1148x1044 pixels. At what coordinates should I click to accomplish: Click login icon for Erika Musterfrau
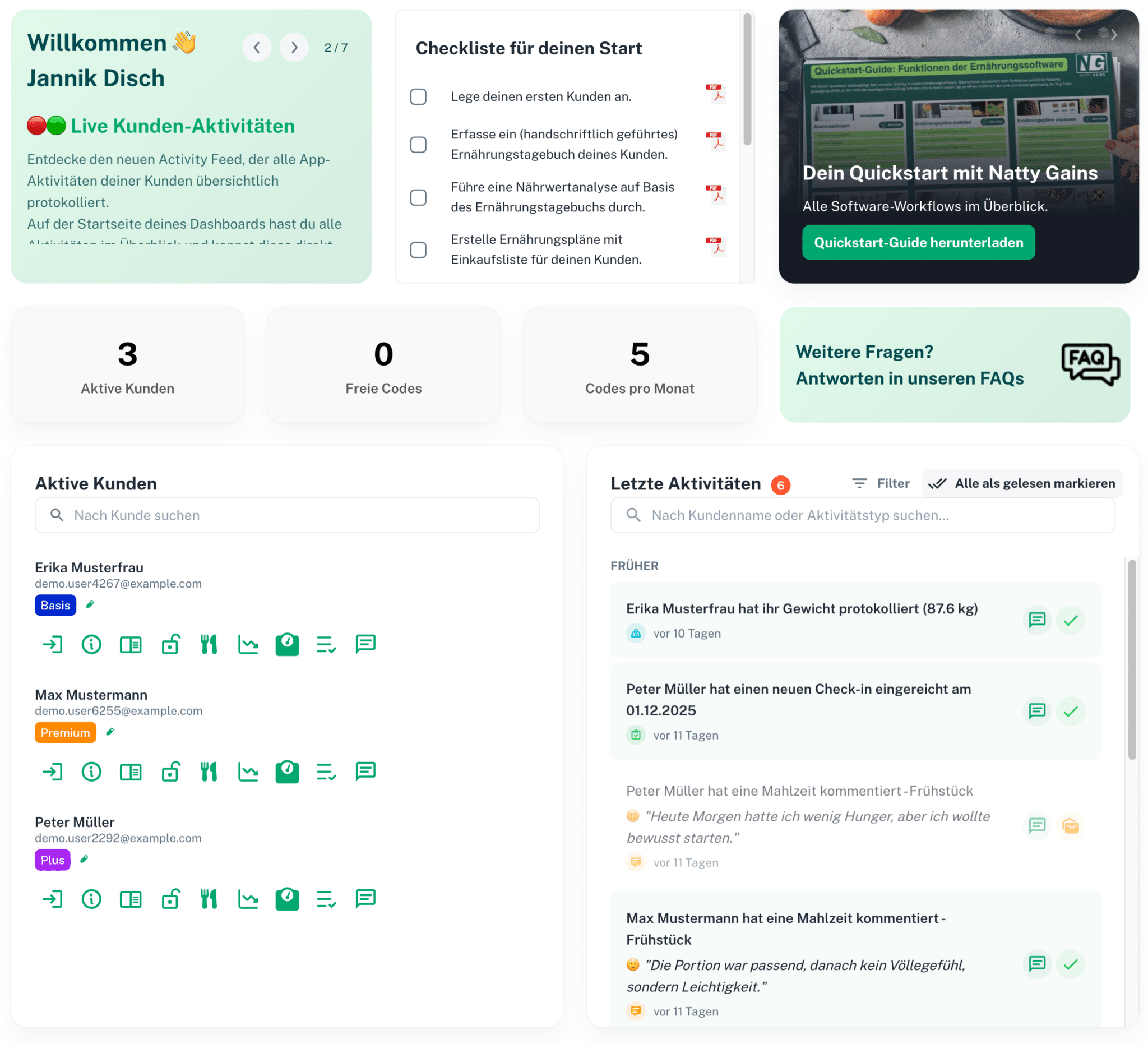[x=52, y=645]
